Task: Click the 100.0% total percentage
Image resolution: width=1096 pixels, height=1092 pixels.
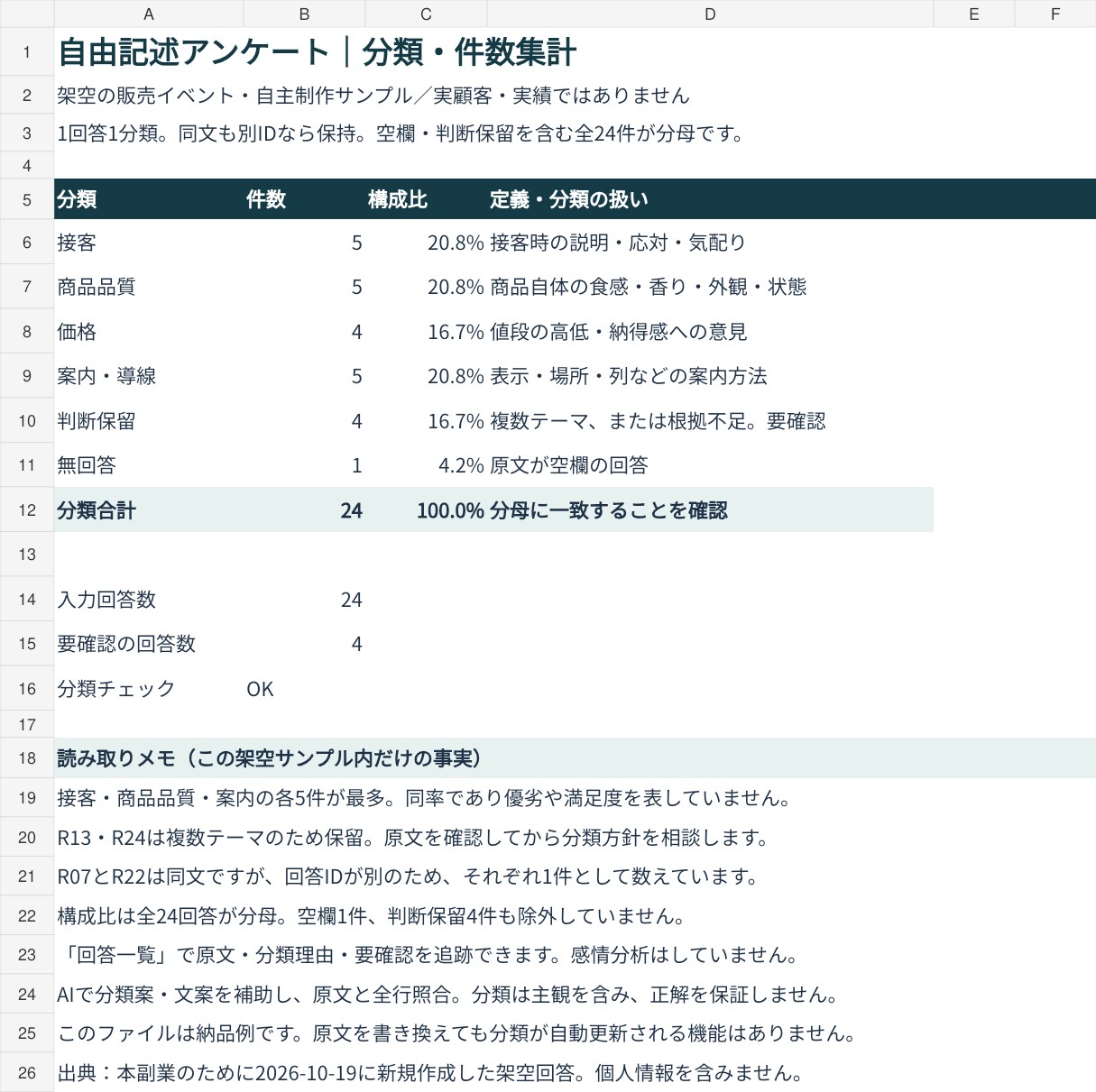Action: (426, 510)
